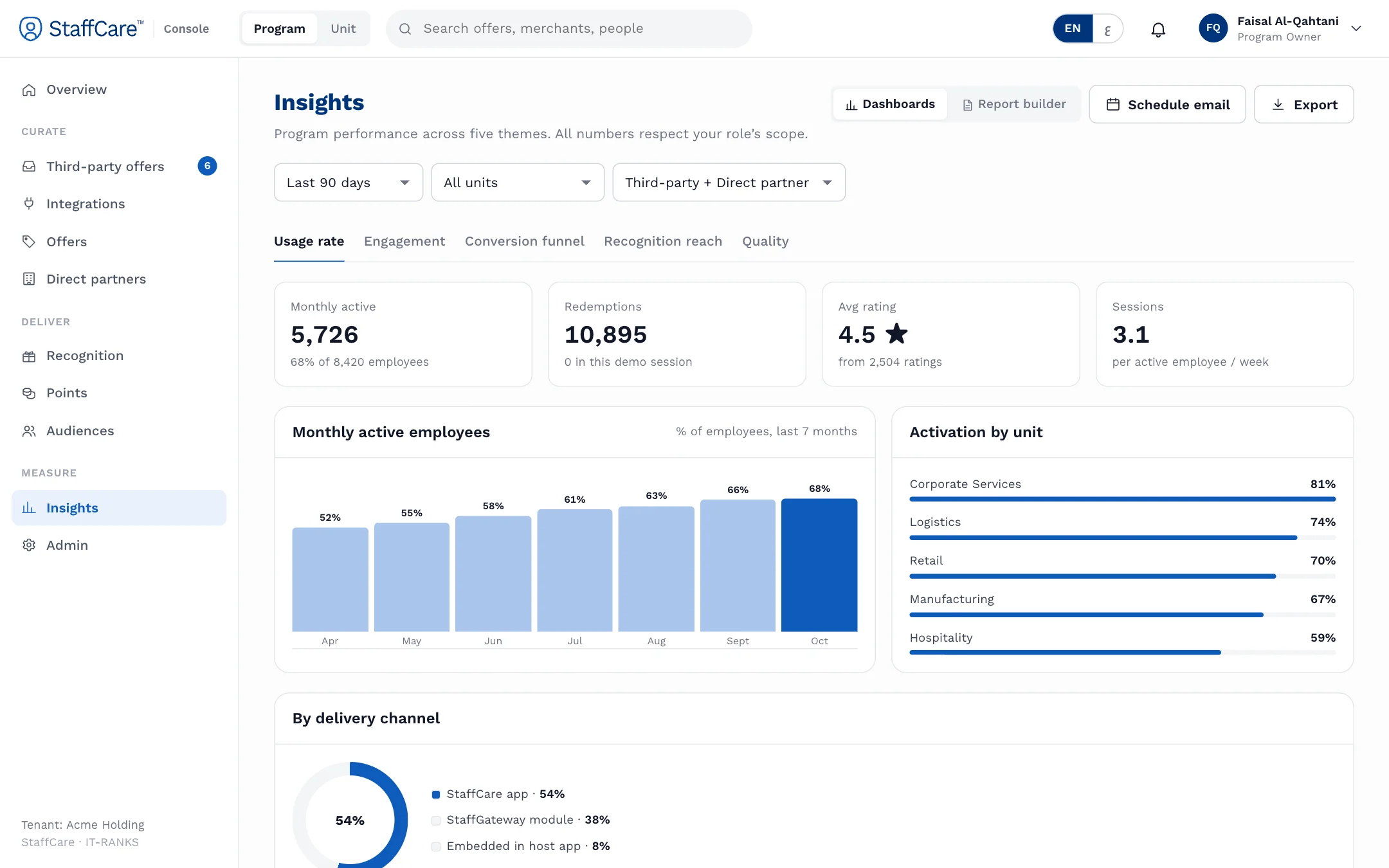Click the Schedule email button
The height and width of the screenshot is (868, 1389).
(1167, 104)
